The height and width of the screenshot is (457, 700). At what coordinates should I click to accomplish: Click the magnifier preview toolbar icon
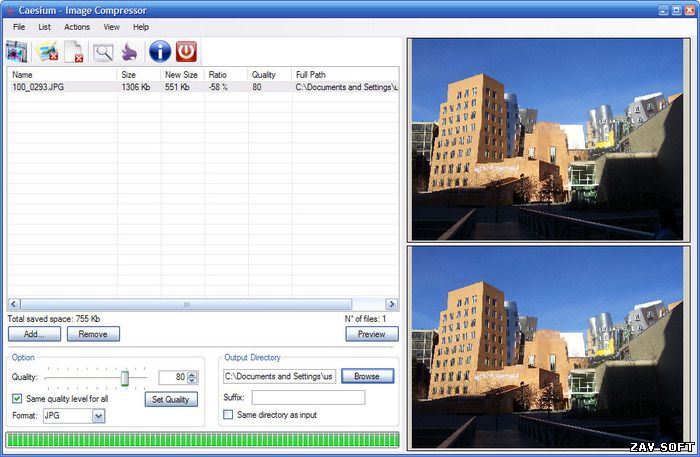103,52
